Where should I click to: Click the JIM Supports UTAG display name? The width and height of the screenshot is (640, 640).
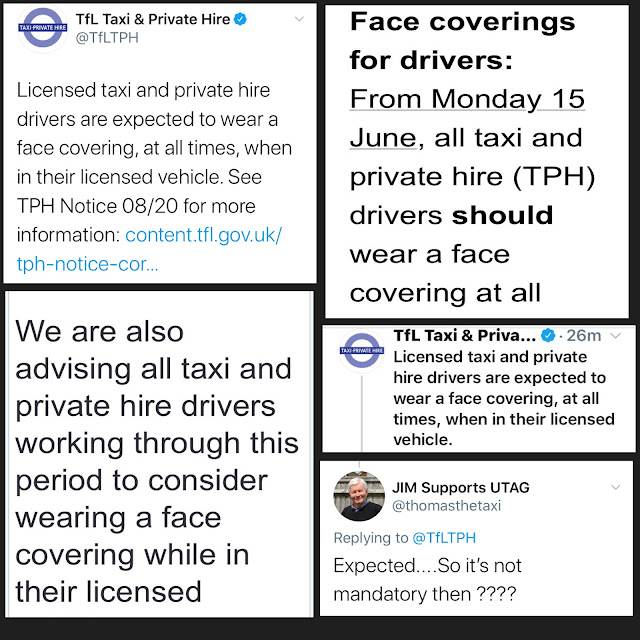461,487
